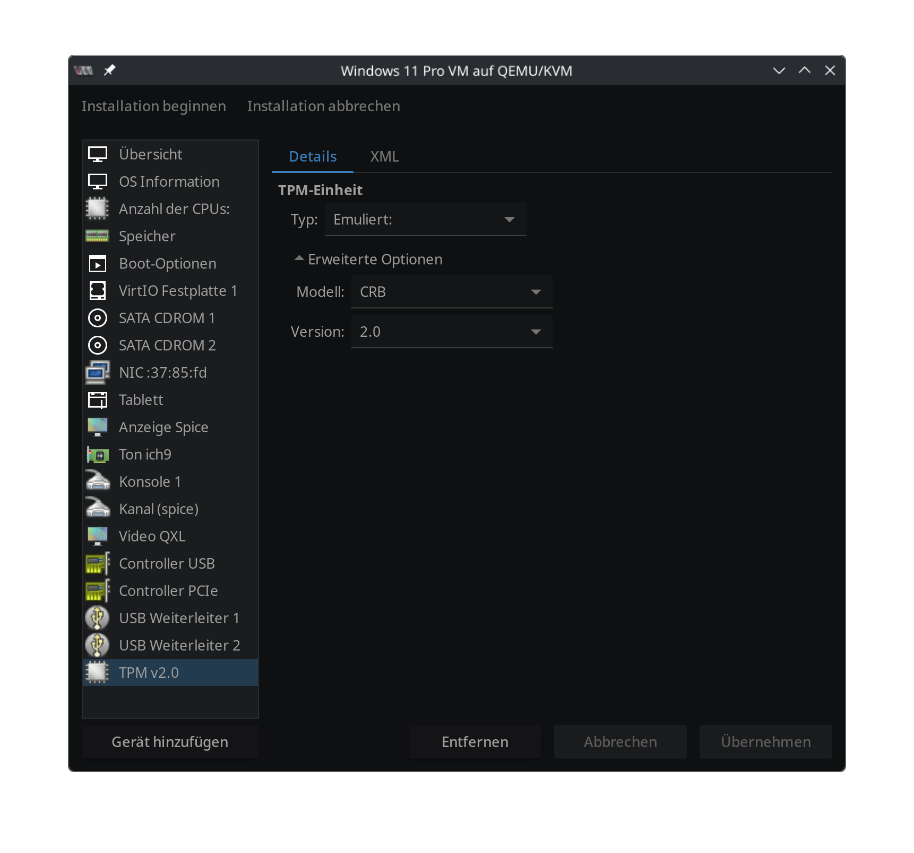914x853 pixels.
Task: Click the SATA CDROM 1 disc icon
Action: 97,318
